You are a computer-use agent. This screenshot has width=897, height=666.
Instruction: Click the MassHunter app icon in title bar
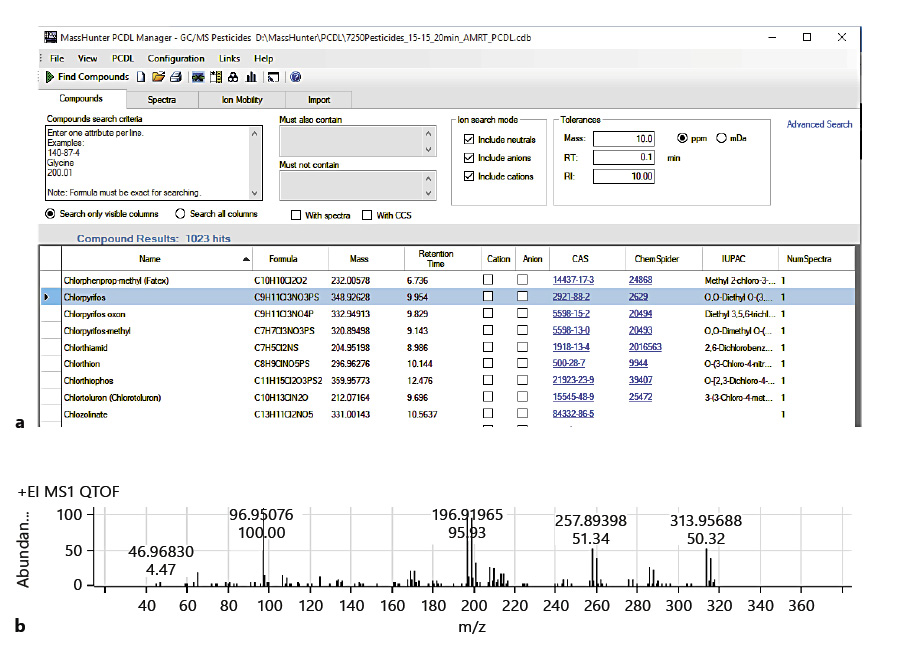[x=50, y=37]
